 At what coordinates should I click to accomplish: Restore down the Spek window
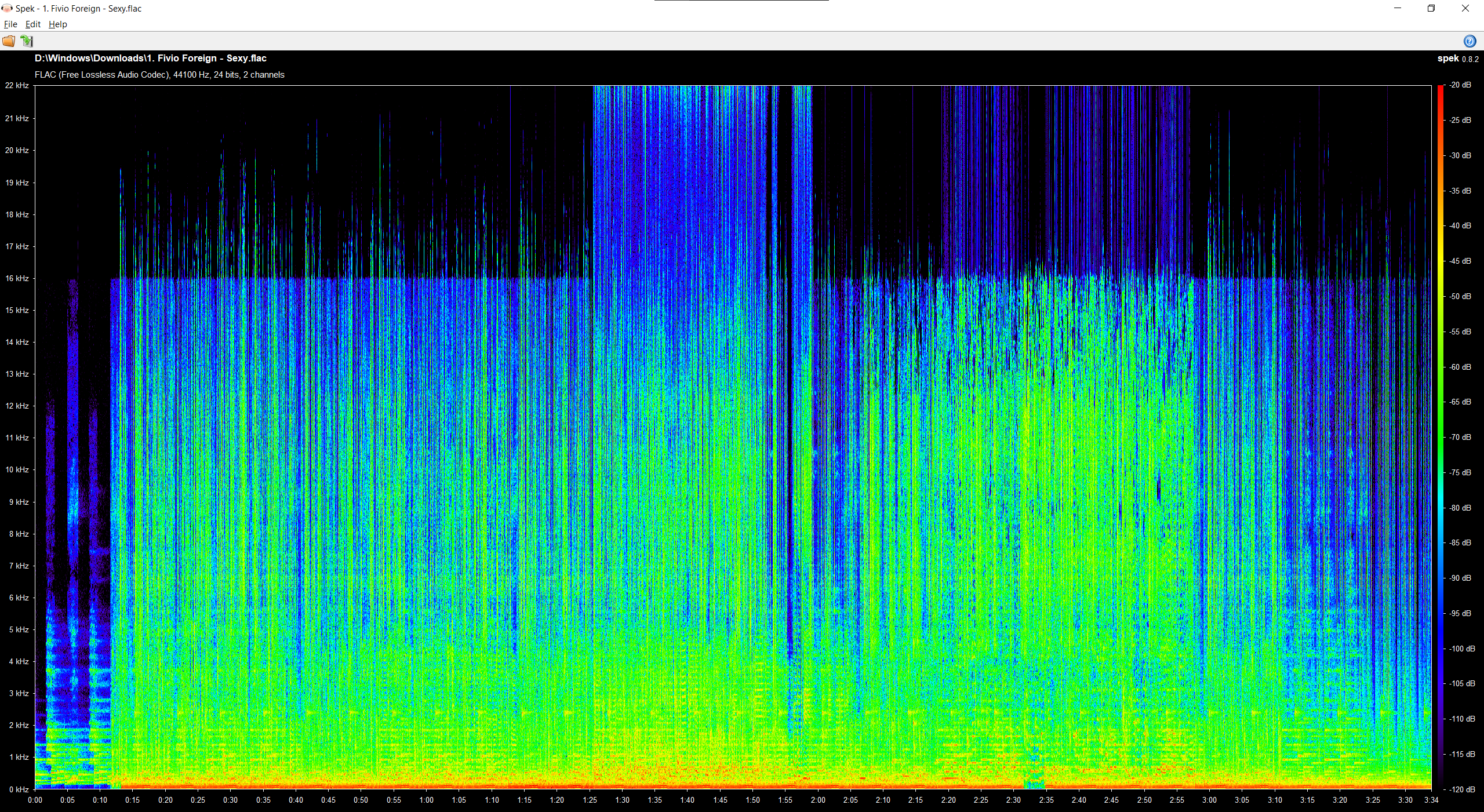pyautogui.click(x=1431, y=8)
